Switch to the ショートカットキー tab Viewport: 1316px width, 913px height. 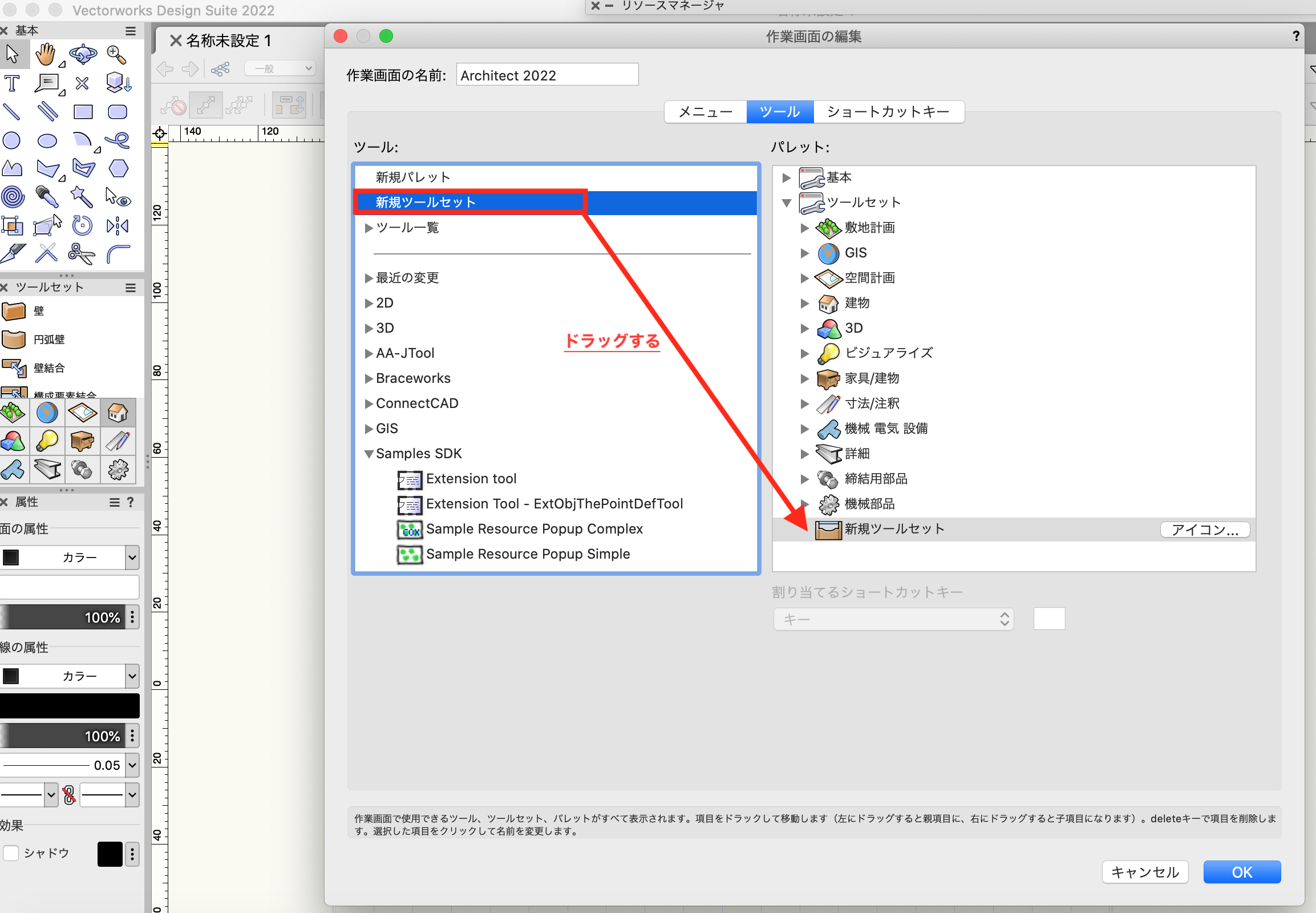[x=888, y=111]
